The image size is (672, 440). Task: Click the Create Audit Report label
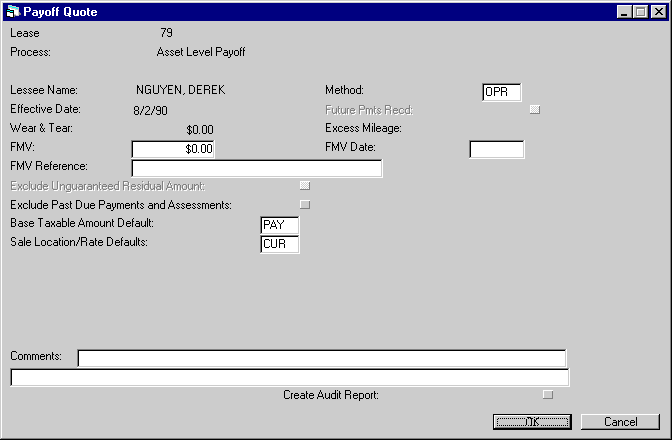(x=331, y=395)
